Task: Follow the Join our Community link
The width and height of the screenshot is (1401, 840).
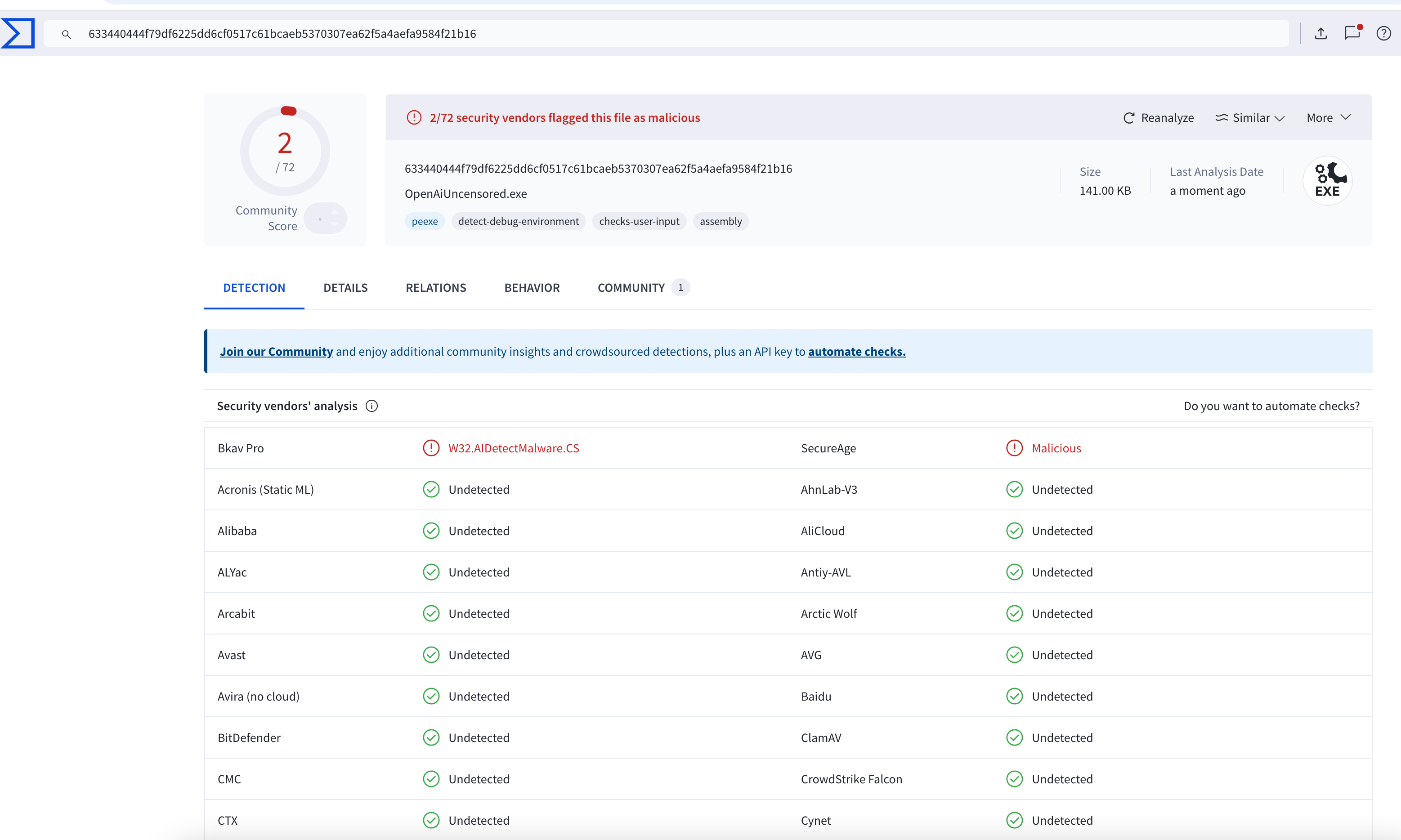Action: click(x=276, y=352)
